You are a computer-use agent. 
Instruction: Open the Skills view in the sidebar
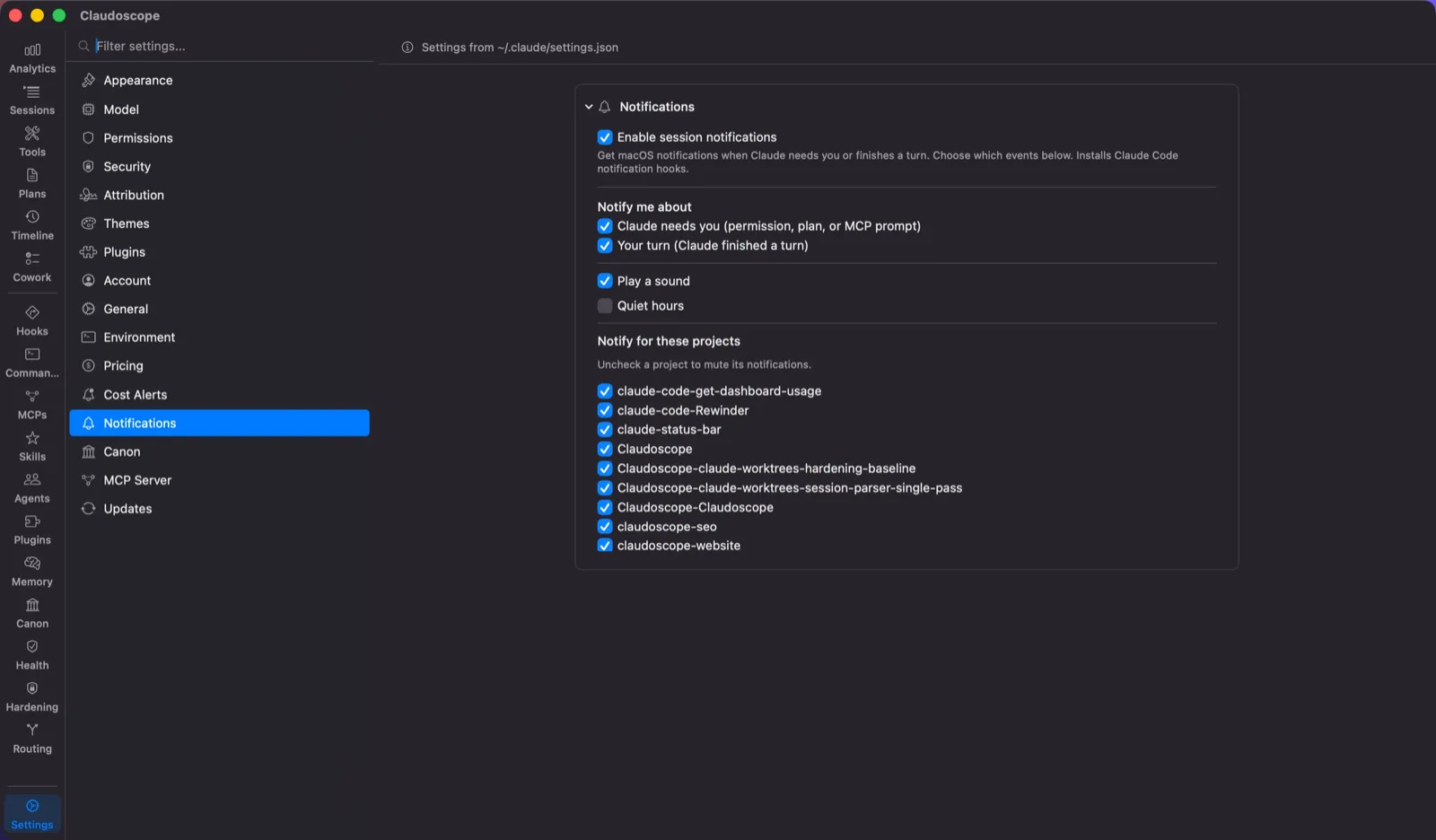(x=32, y=447)
